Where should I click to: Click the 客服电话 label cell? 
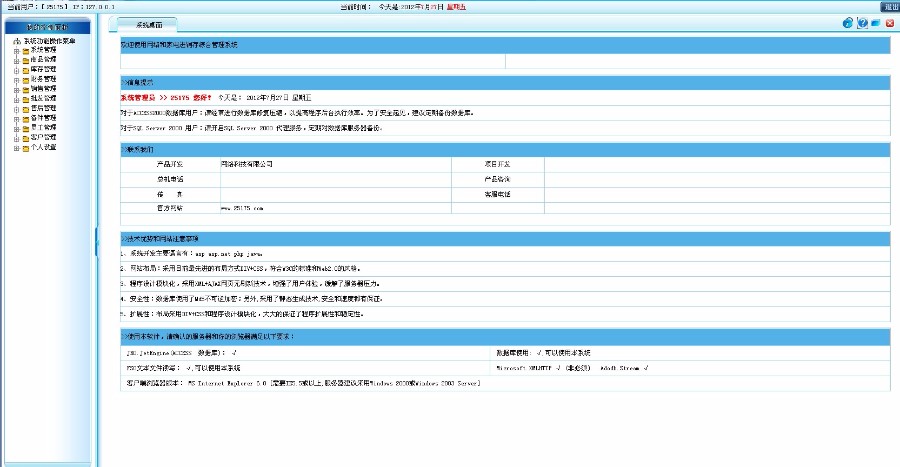point(497,194)
